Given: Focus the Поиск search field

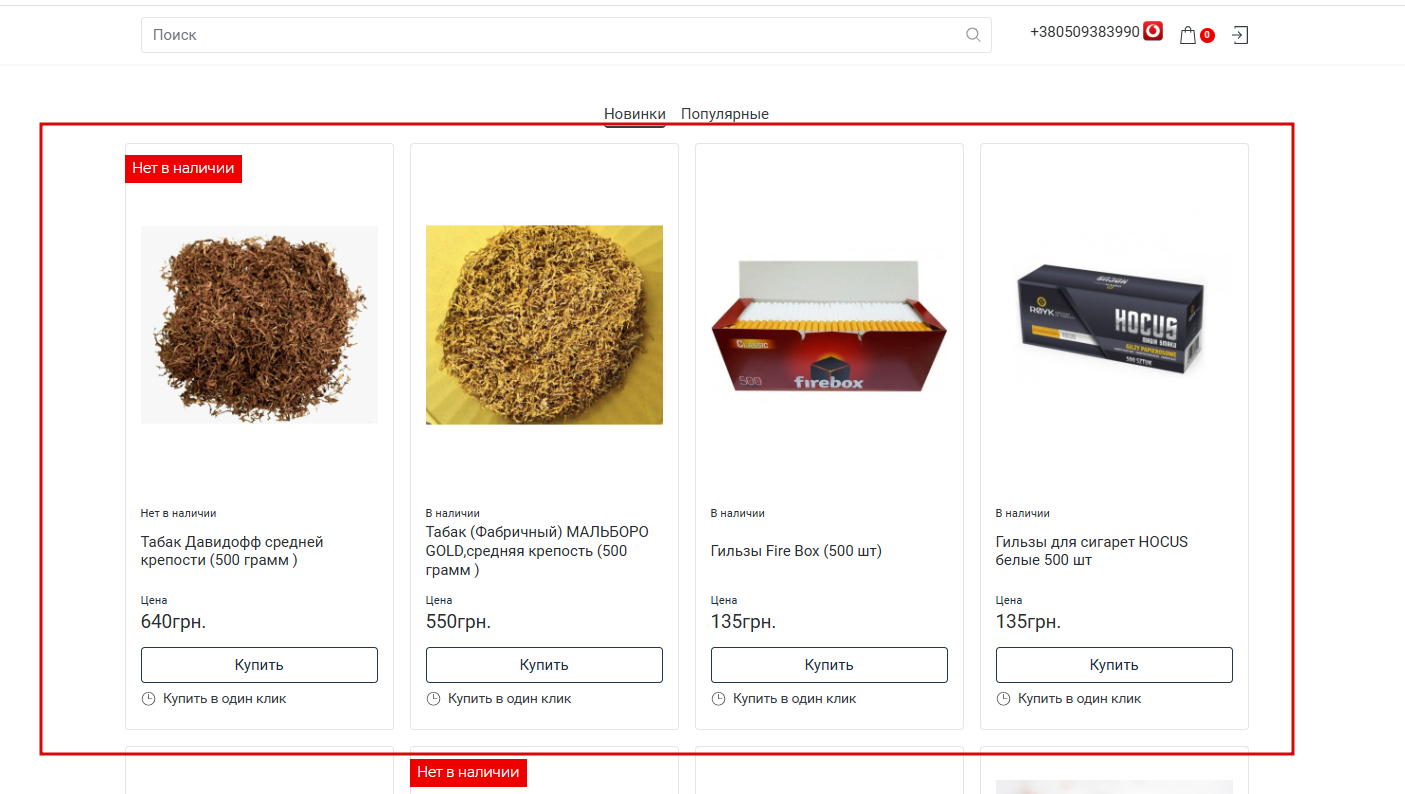Looking at the screenshot, I should tap(566, 35).
